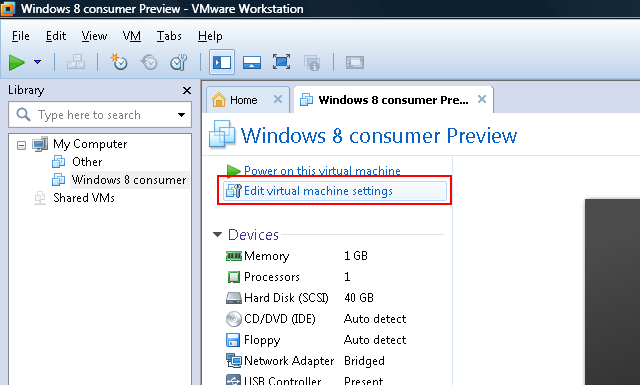This screenshot has width=640, height=385.
Task: Click the search magnifier icon
Action: (23, 115)
